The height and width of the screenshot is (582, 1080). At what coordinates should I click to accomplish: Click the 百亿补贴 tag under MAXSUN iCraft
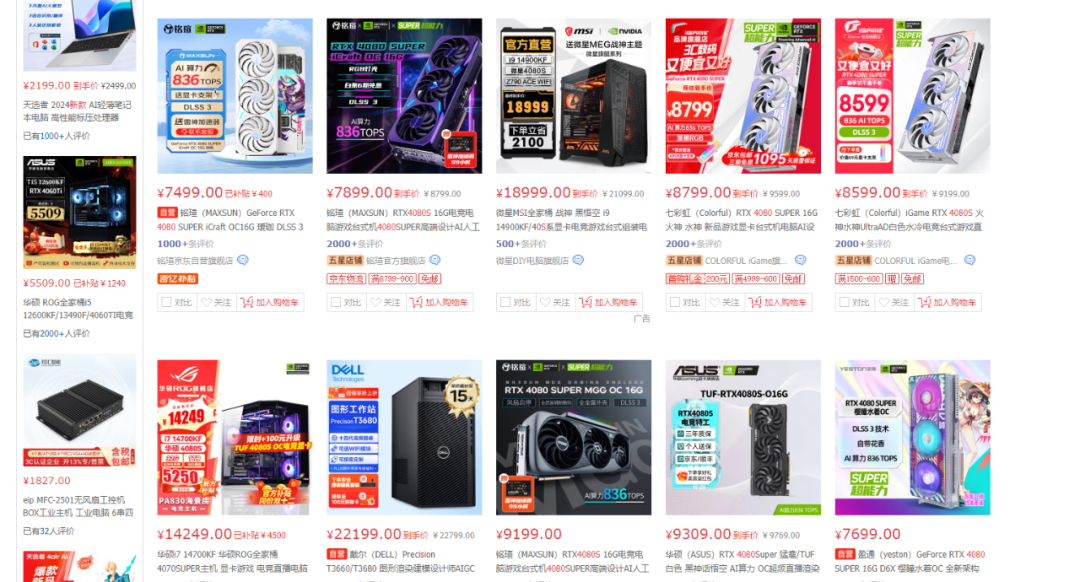tap(178, 279)
